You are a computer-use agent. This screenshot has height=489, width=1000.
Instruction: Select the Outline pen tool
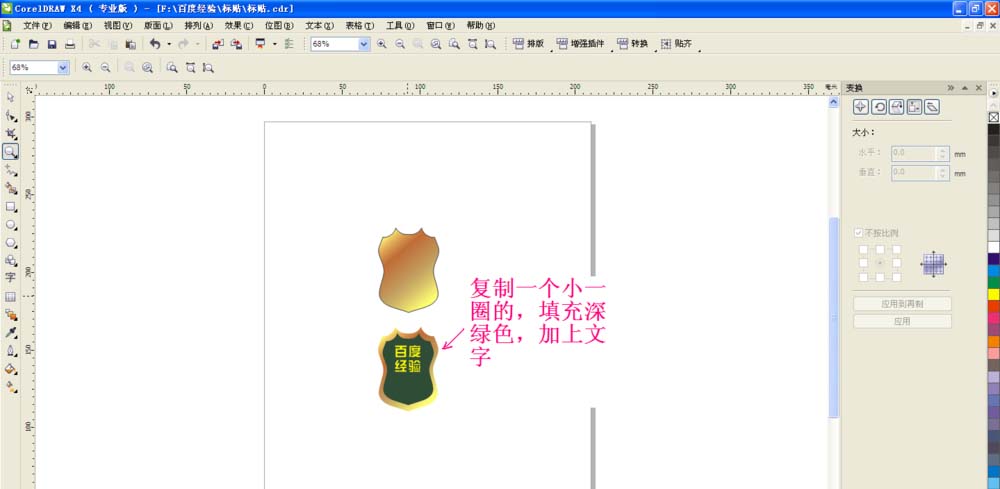click(10, 351)
